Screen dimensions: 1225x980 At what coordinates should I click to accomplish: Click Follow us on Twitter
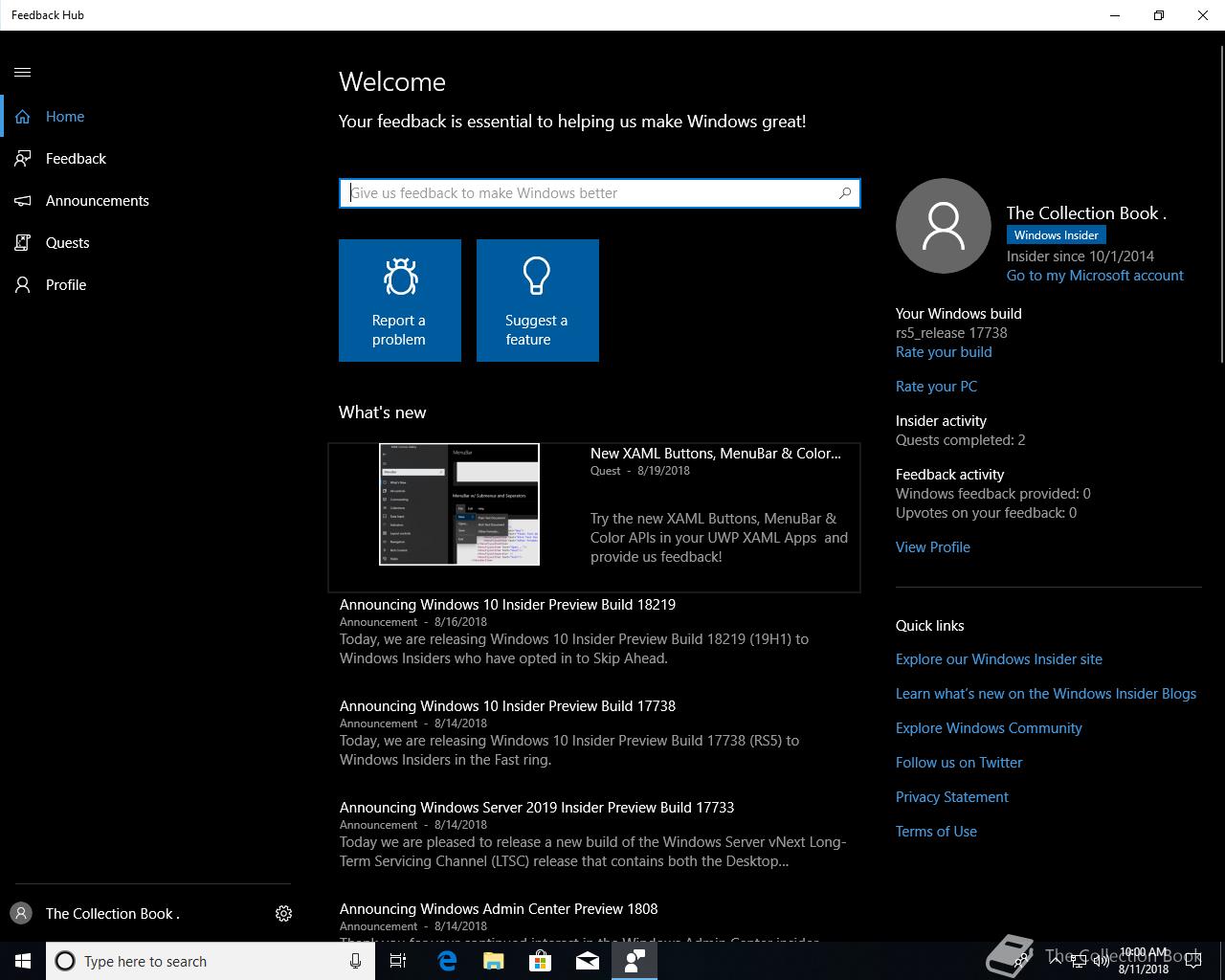[x=959, y=763]
